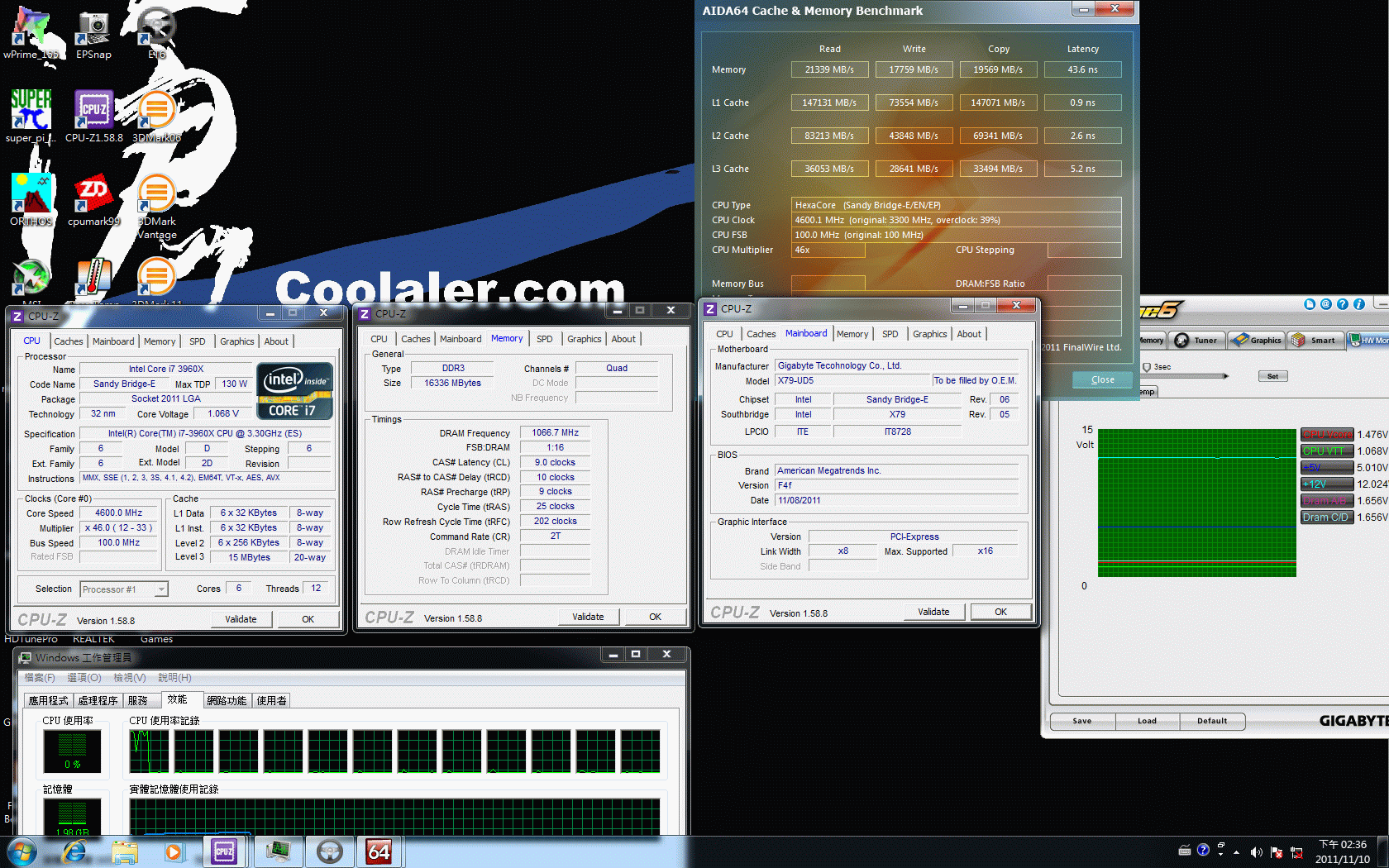Open Internet Explorer from the taskbar

tap(75, 851)
